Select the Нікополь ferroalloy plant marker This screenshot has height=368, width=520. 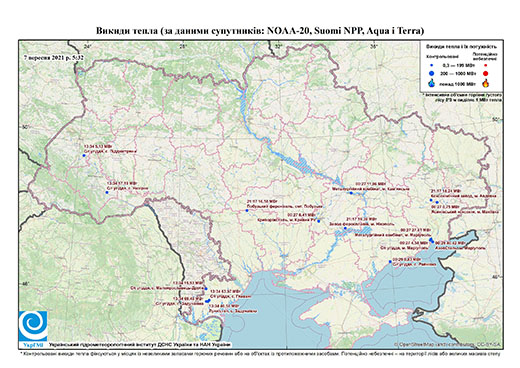(x=345, y=228)
